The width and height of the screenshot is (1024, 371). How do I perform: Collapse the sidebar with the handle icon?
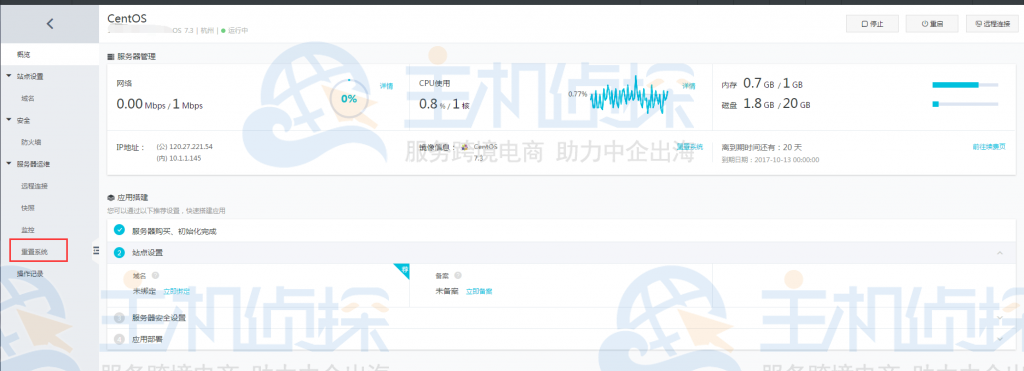coord(95,250)
